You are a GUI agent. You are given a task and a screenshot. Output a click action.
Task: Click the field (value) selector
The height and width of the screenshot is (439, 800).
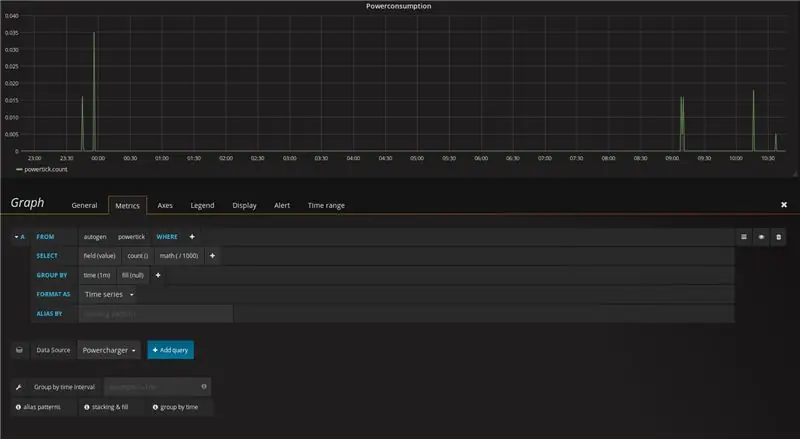coord(99,256)
